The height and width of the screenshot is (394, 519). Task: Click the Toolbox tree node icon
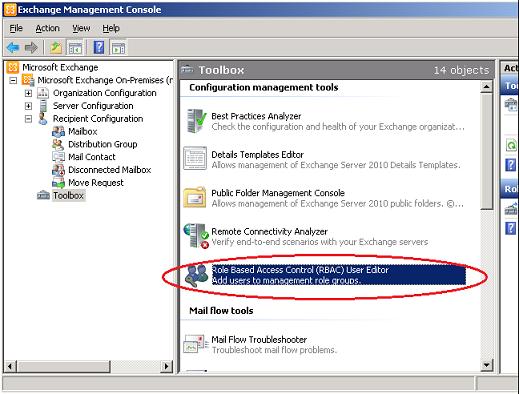tap(43, 195)
